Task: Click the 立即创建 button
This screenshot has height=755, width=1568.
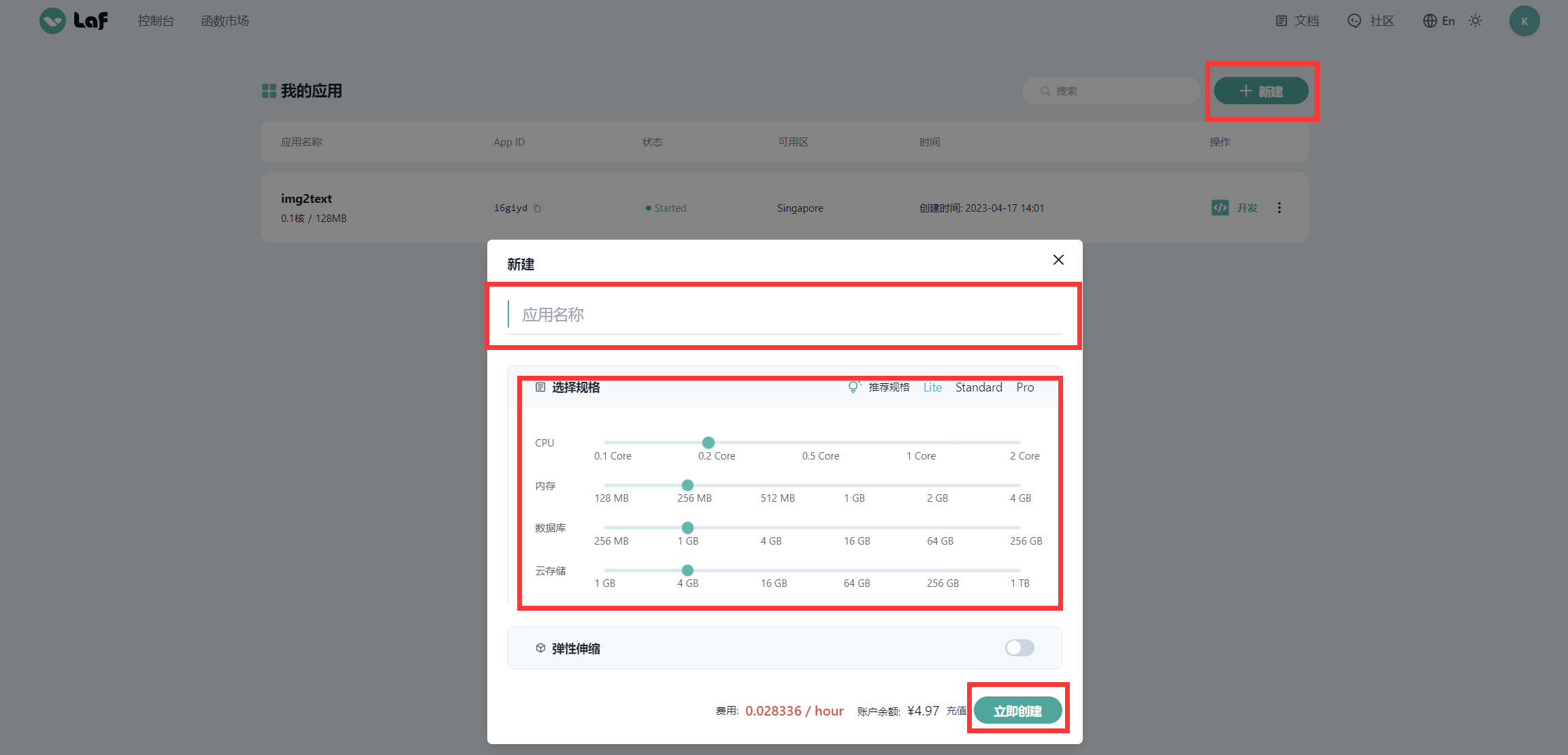Action: (1017, 711)
